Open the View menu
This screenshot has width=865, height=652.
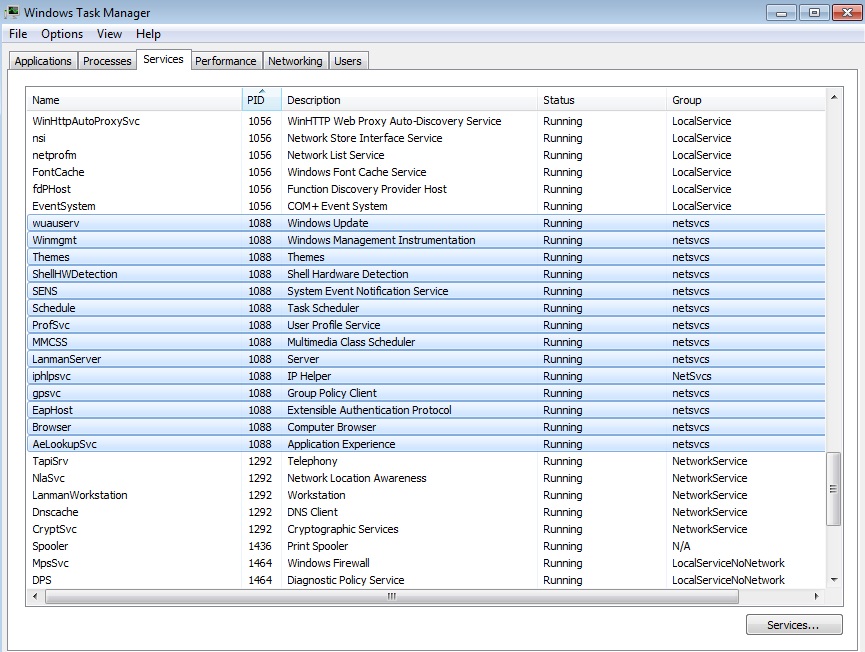click(109, 34)
